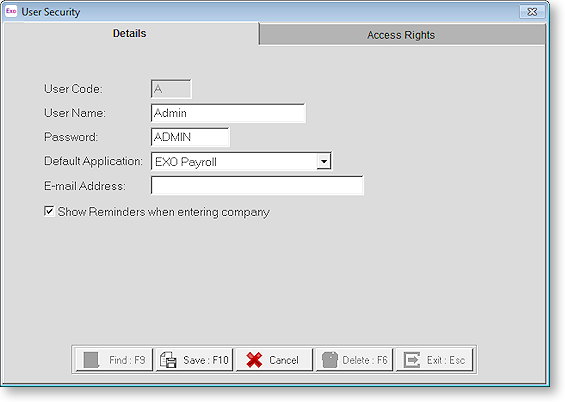Click the Exo application icon in title bar
This screenshot has width=565, height=402.
pyautogui.click(x=11, y=11)
